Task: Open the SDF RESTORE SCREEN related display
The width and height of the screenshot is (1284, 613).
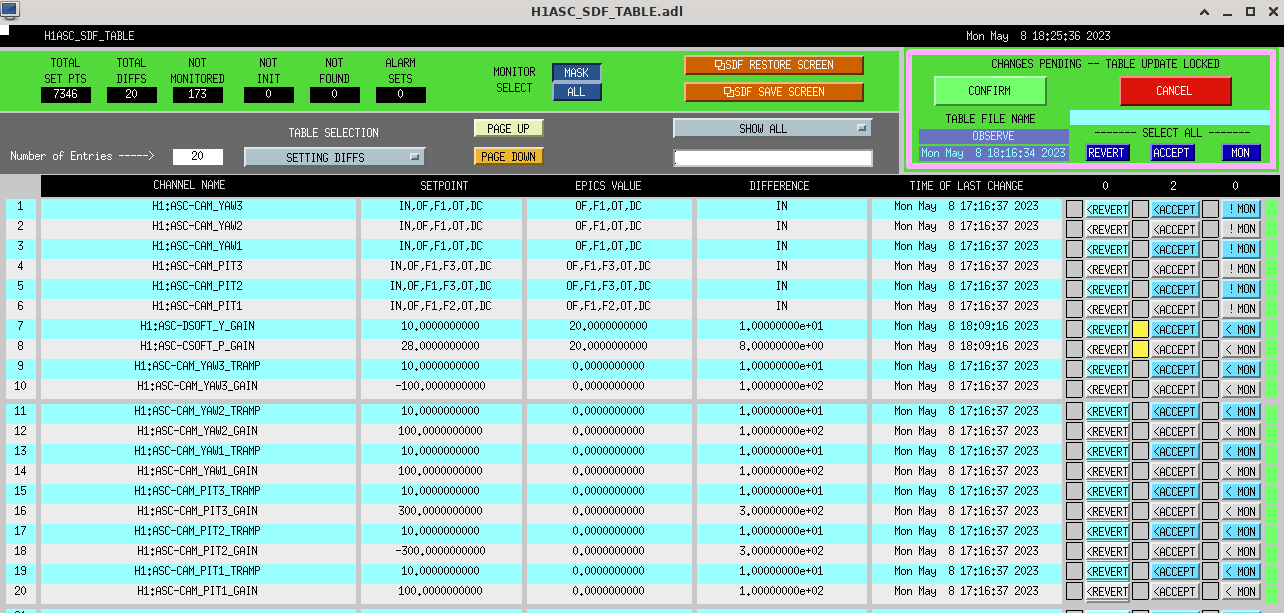Action: click(774, 65)
